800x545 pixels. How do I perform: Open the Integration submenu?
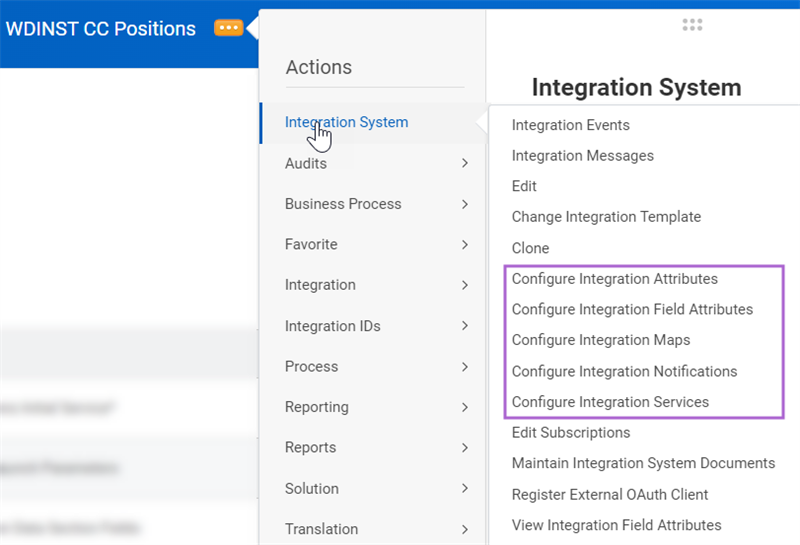click(320, 285)
